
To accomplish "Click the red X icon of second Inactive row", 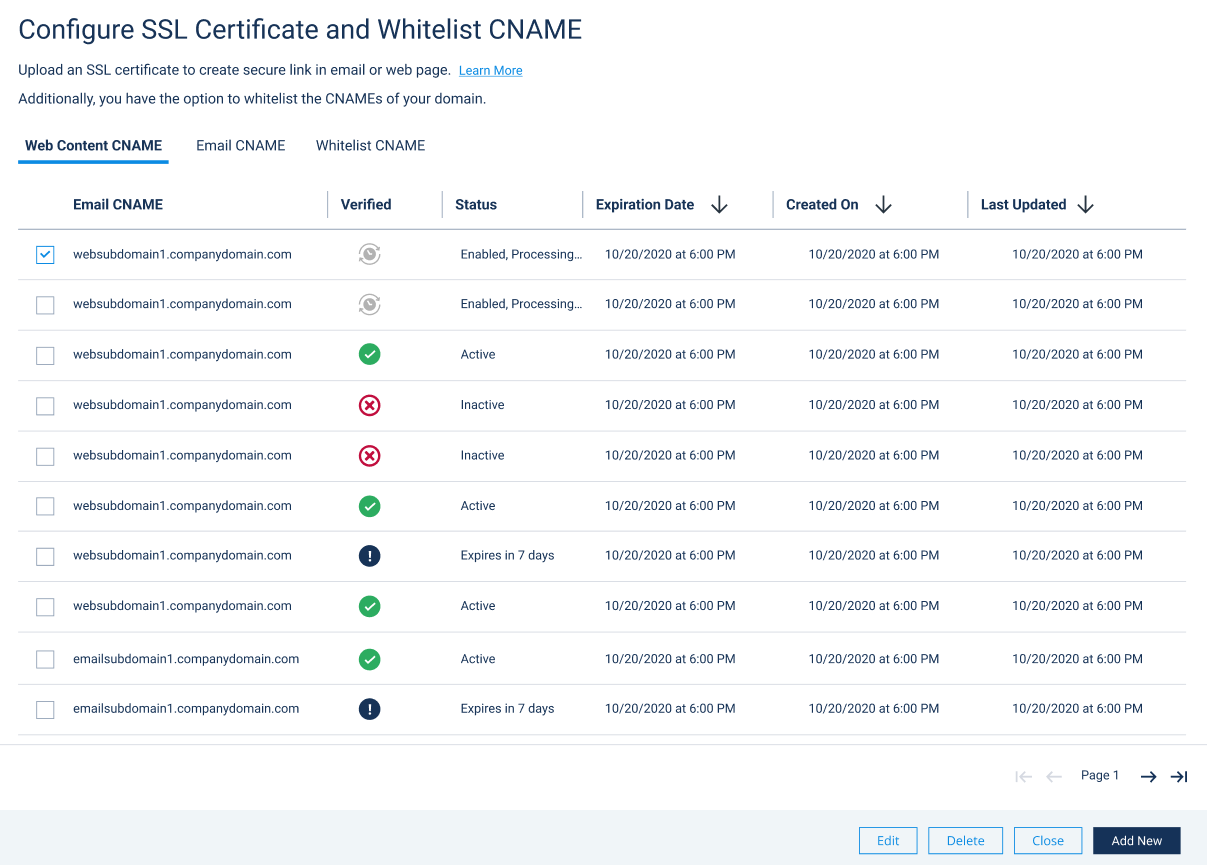I will click(x=369, y=456).
